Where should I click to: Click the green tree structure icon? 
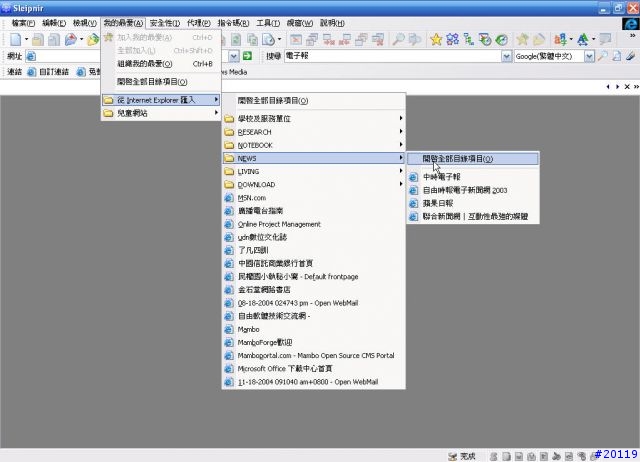pyautogui.click(x=469, y=40)
